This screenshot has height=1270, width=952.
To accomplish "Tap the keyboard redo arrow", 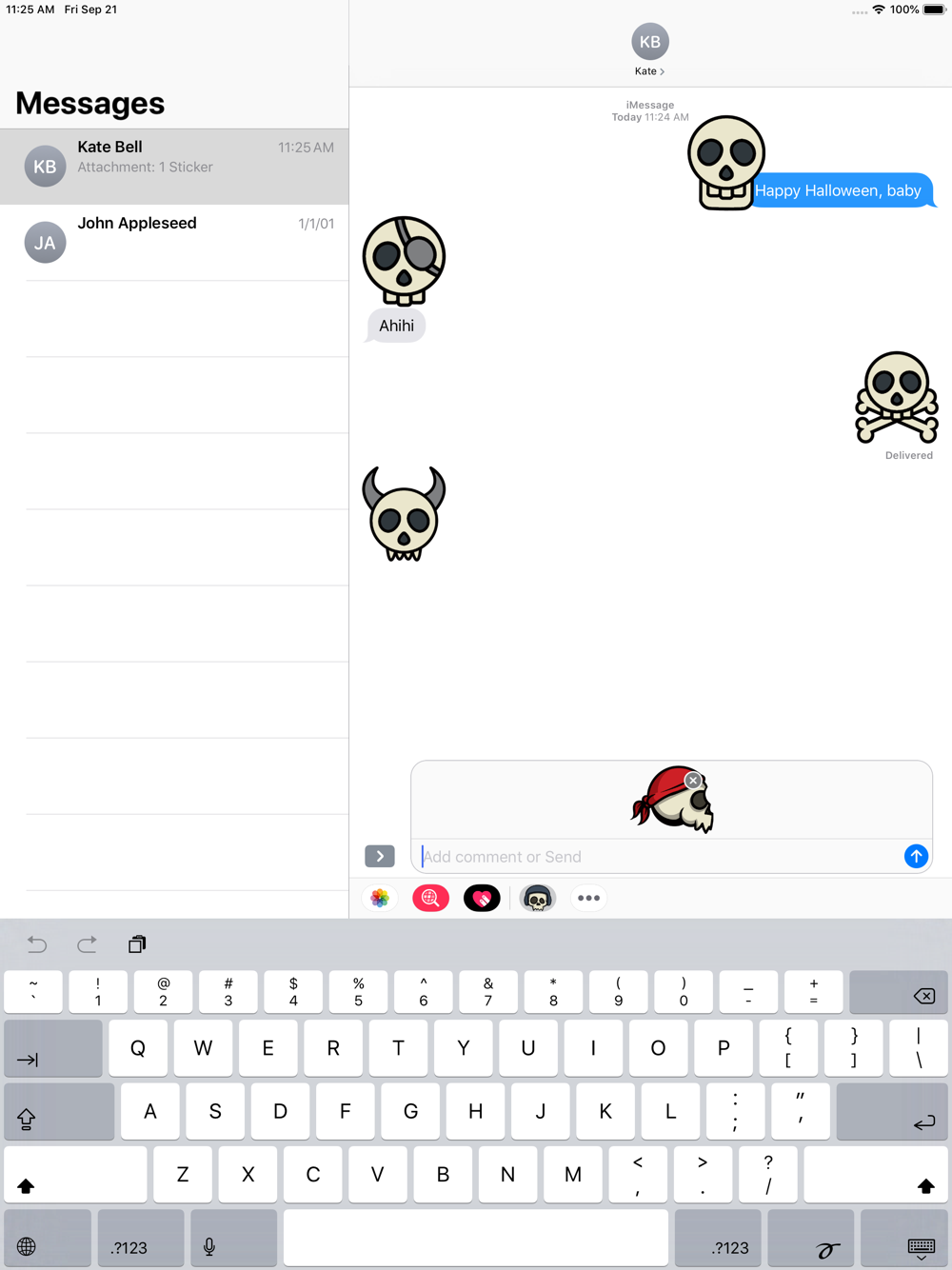I will [x=87, y=944].
